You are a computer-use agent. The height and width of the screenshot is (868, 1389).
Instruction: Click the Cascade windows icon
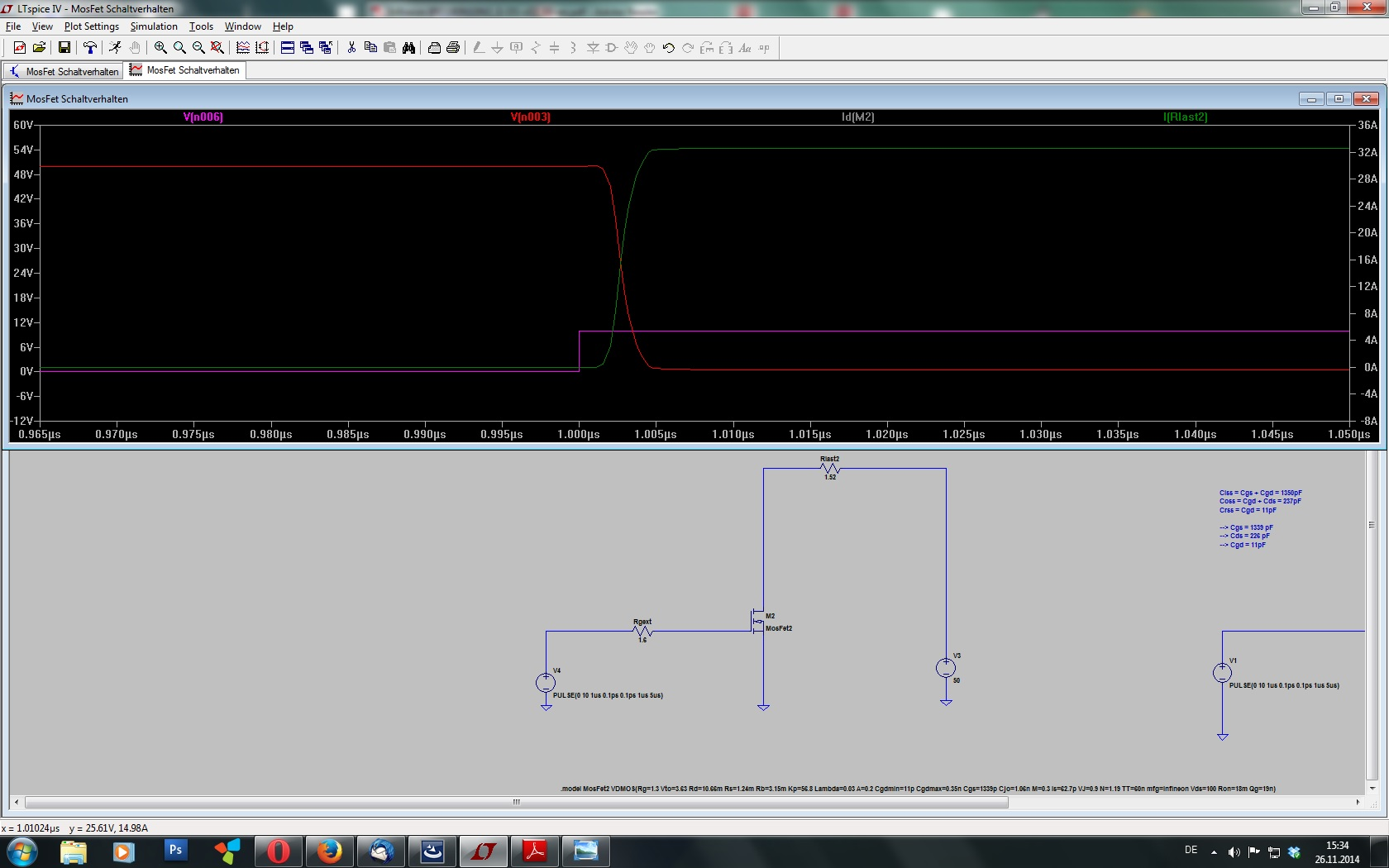pyautogui.click(x=307, y=48)
